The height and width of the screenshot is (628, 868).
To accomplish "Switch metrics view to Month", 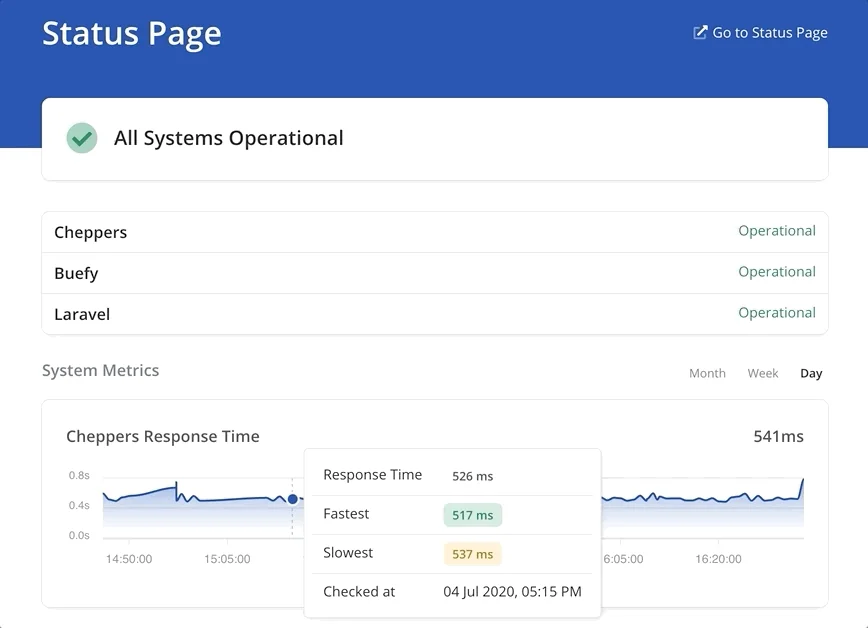I will click(707, 373).
